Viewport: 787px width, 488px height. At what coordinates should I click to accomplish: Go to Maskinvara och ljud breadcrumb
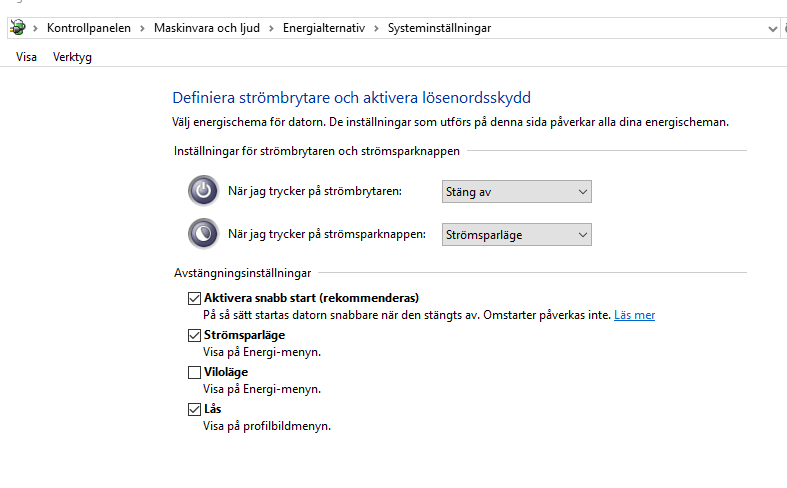(207, 28)
